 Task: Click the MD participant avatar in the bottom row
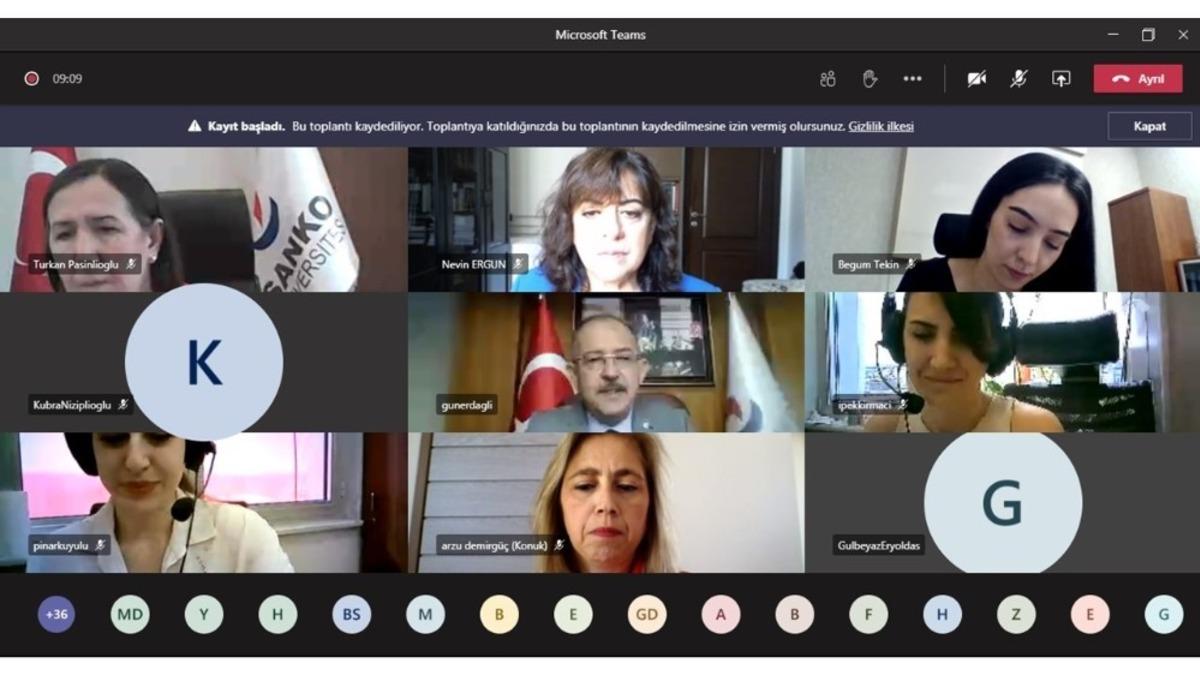(x=131, y=614)
